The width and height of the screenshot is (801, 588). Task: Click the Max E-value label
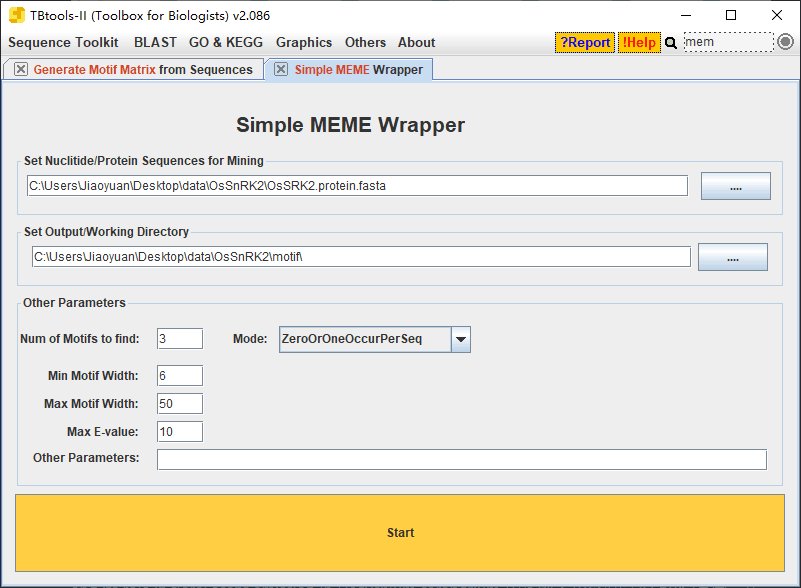coord(103,432)
